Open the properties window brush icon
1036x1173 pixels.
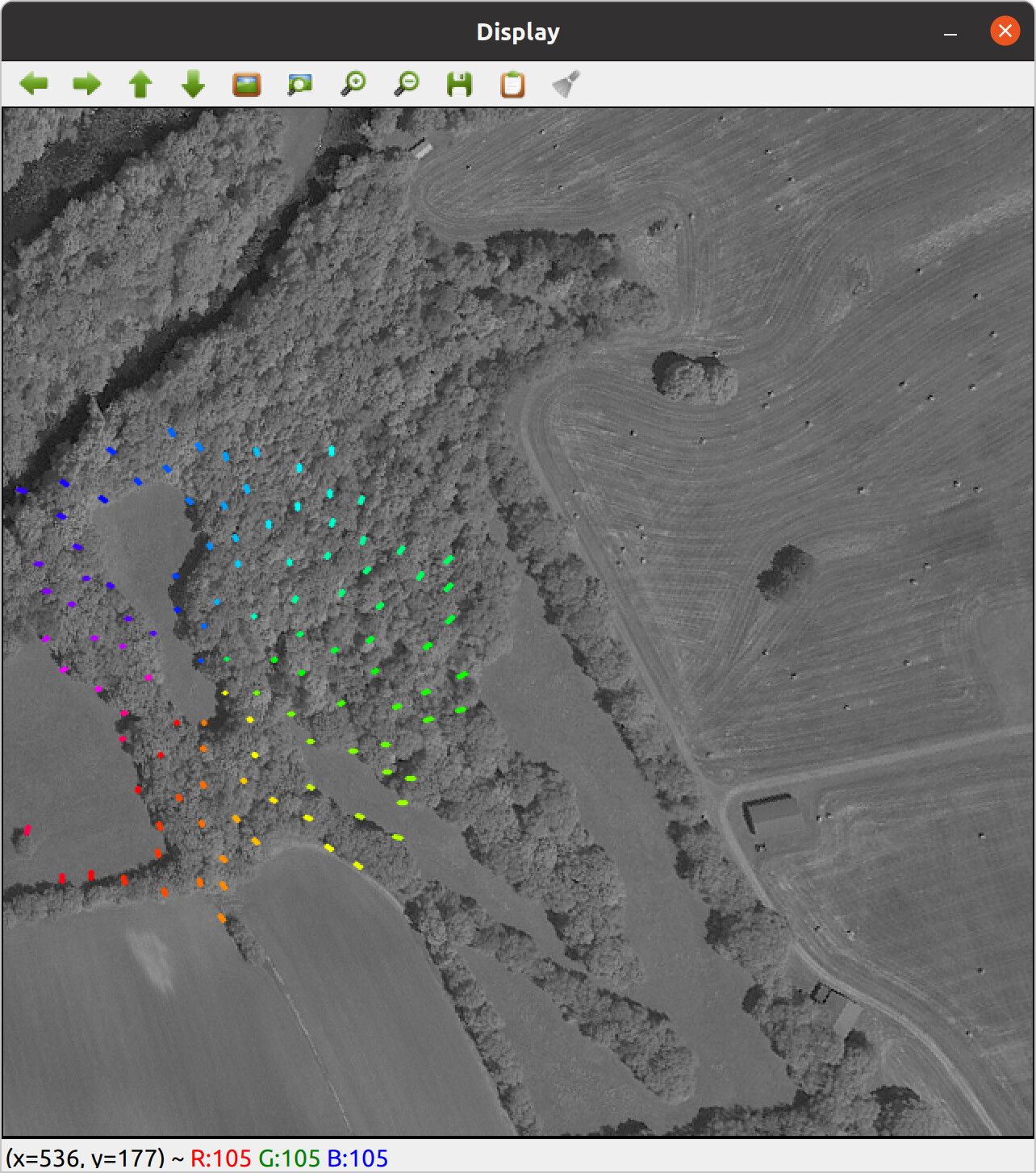[566, 84]
